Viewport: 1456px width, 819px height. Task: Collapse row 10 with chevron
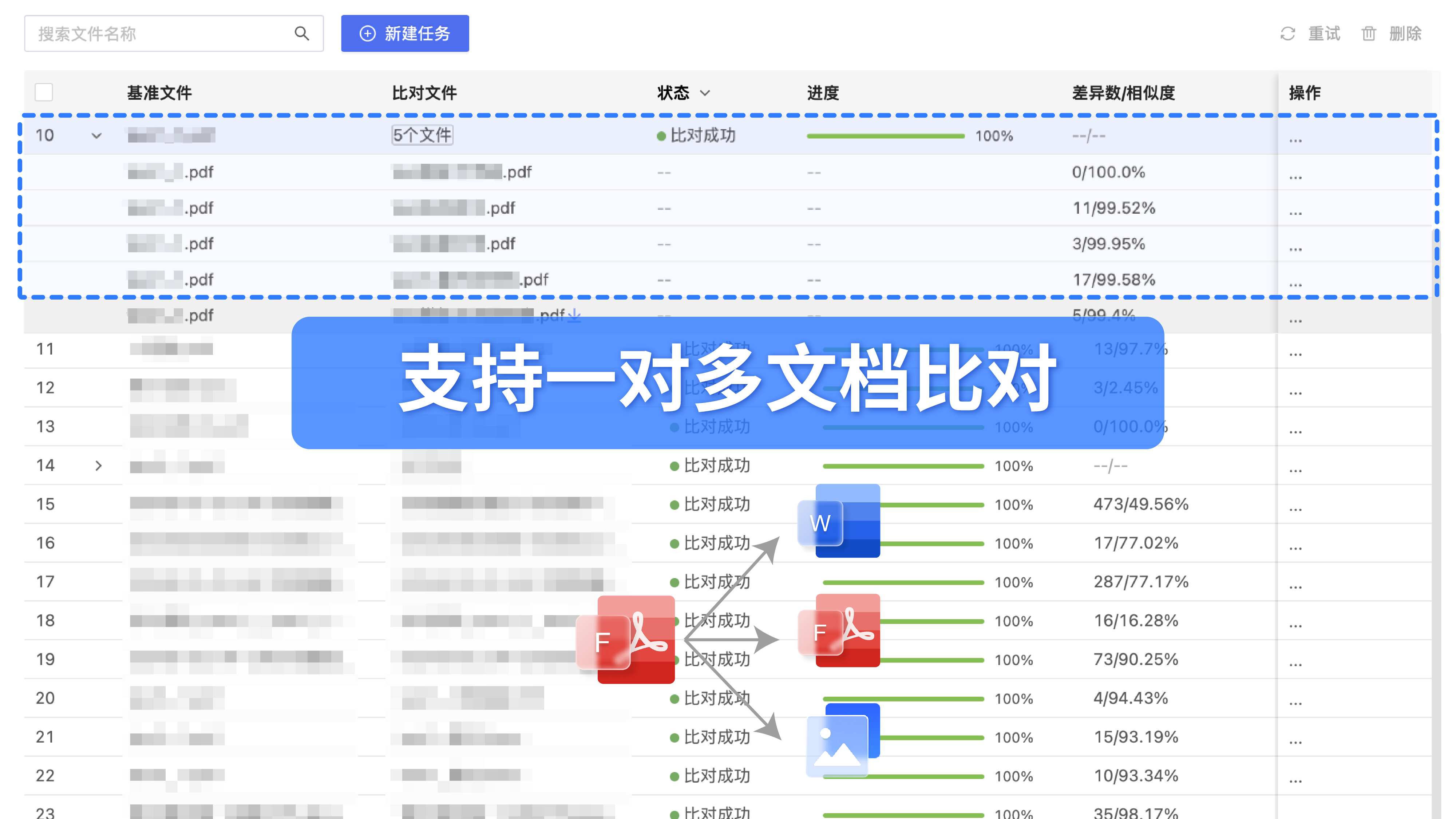point(97,136)
